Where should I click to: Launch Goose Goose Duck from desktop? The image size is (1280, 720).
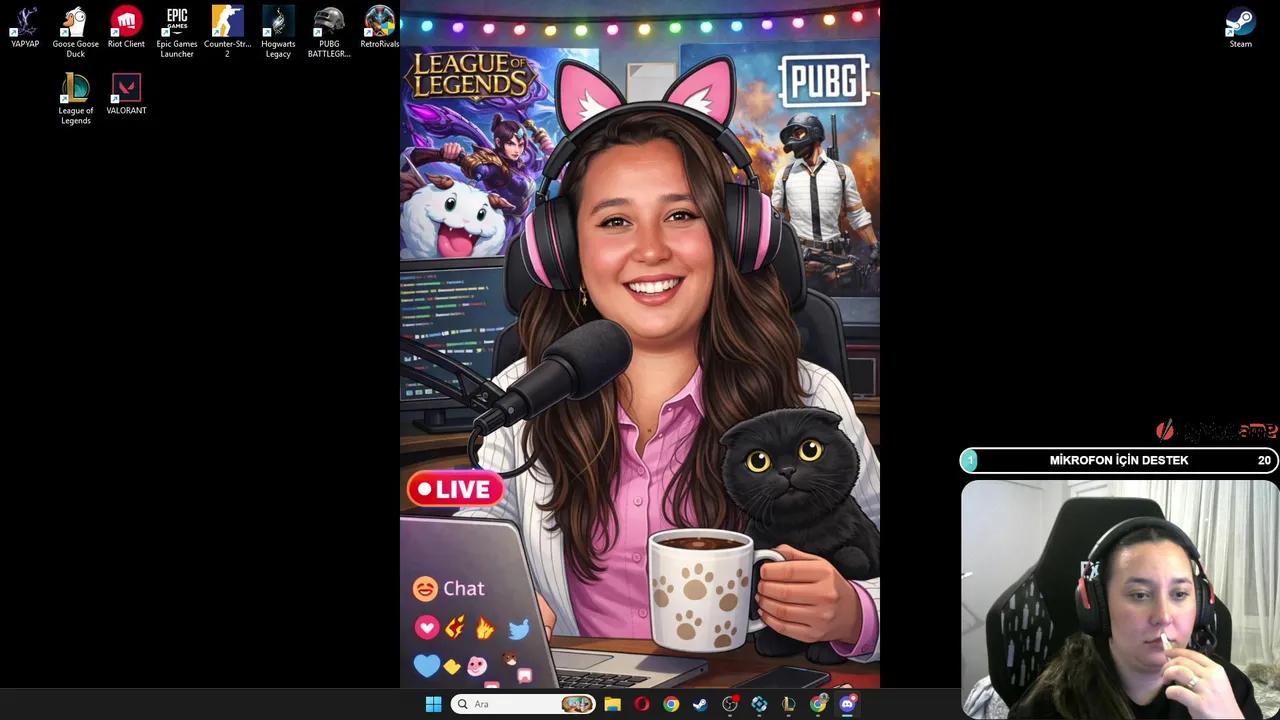(75, 32)
